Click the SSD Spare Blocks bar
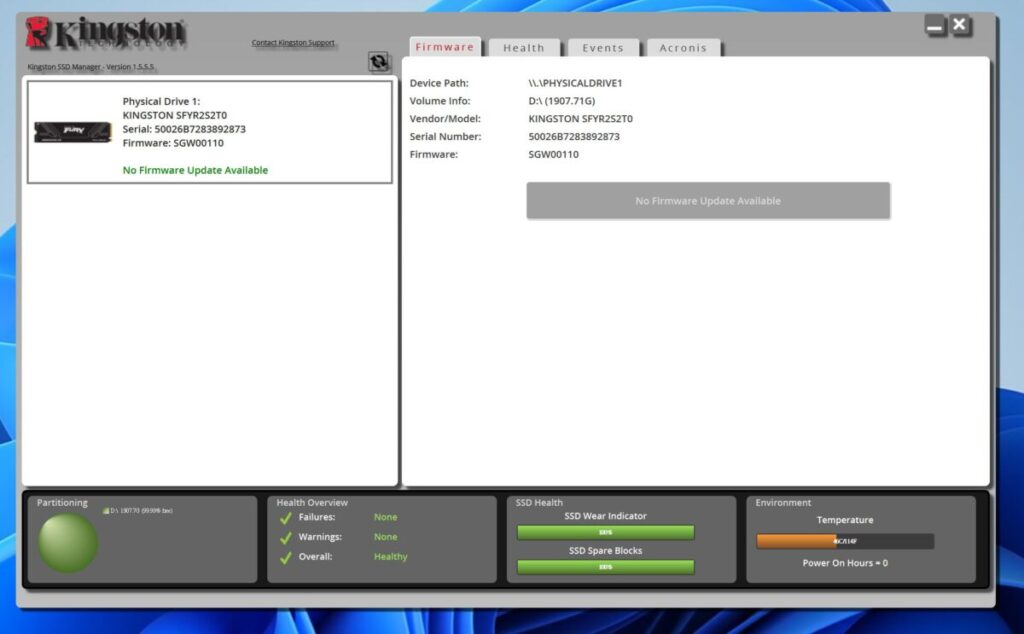The width and height of the screenshot is (1024, 634). pos(605,567)
